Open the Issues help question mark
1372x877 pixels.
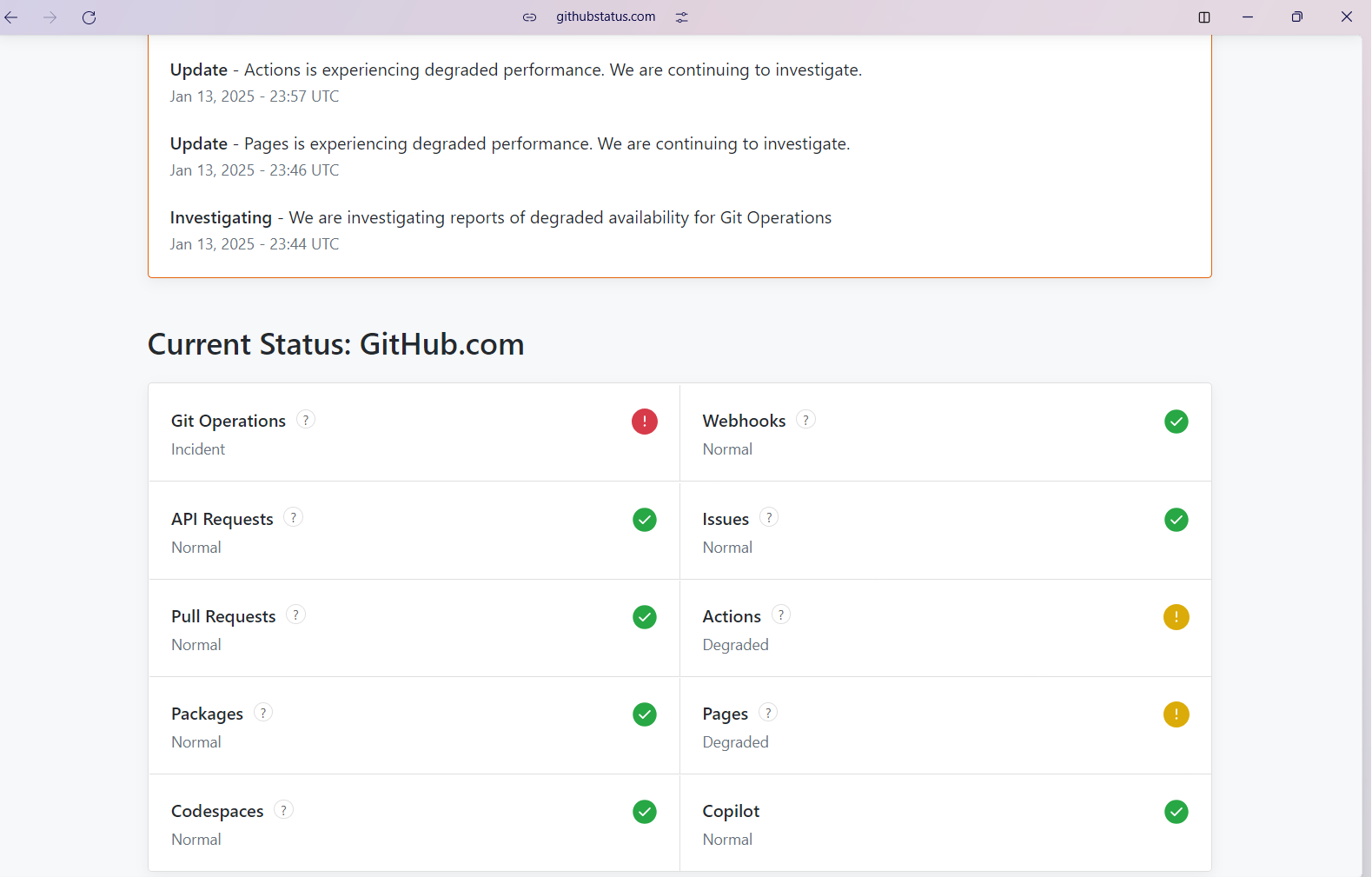pyautogui.click(x=769, y=518)
